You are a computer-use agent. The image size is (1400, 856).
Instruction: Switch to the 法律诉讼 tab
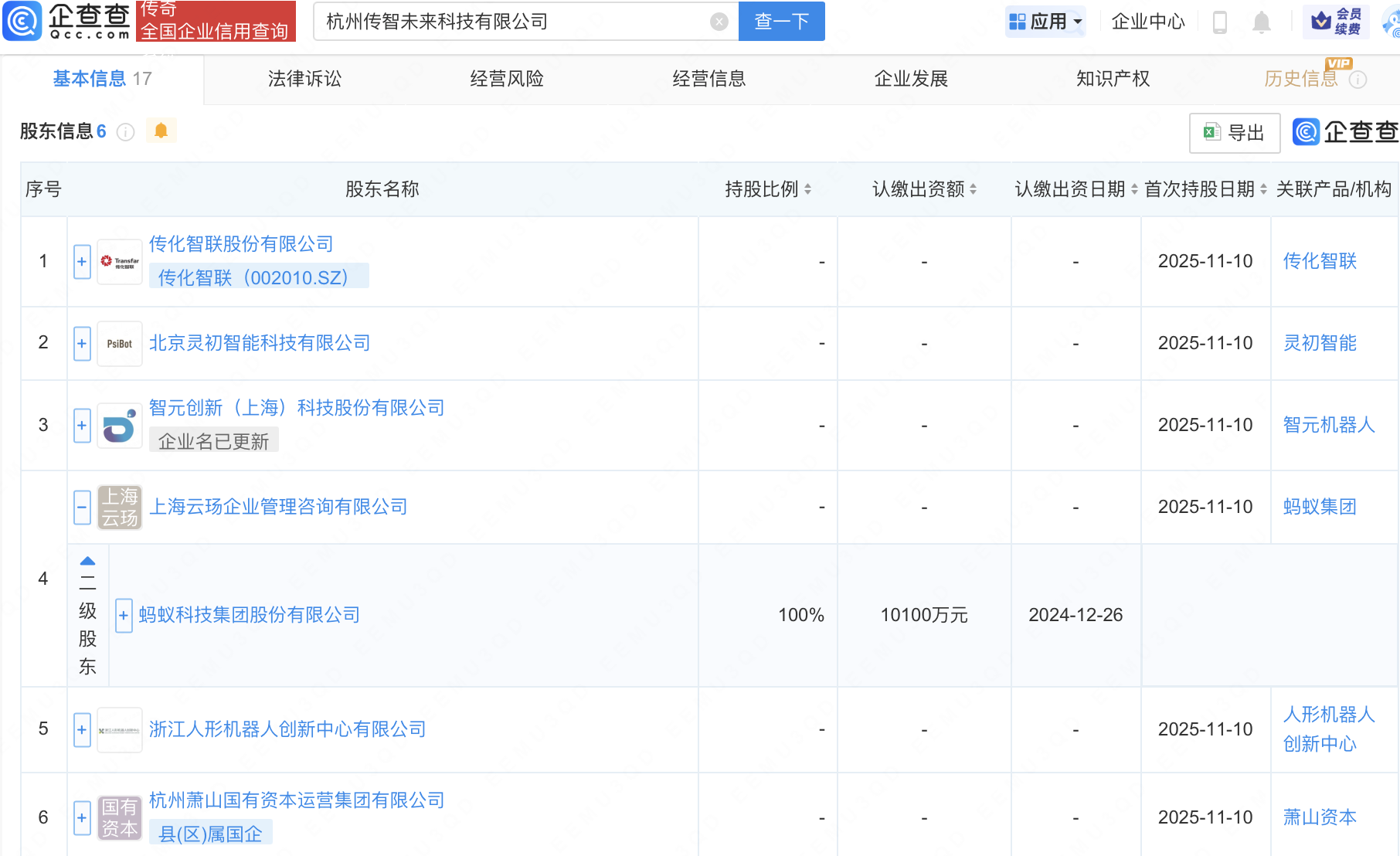tap(304, 79)
